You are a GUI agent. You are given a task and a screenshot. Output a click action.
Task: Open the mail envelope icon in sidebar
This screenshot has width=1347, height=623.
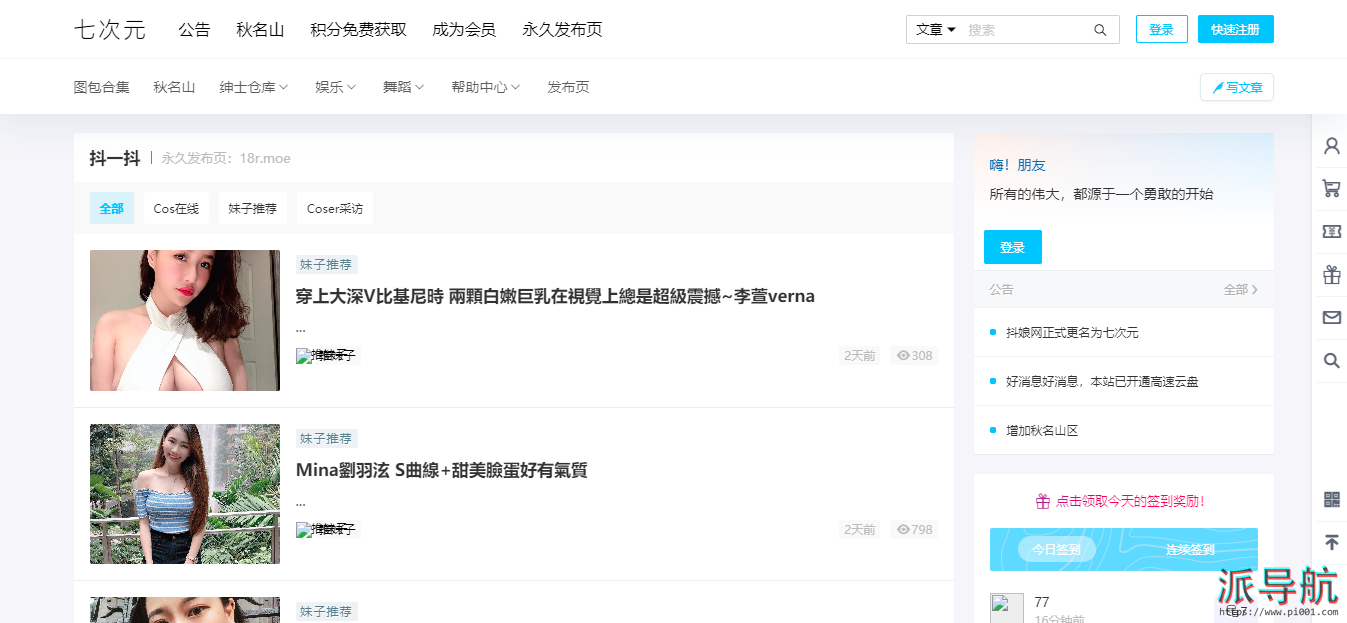tap(1331, 318)
